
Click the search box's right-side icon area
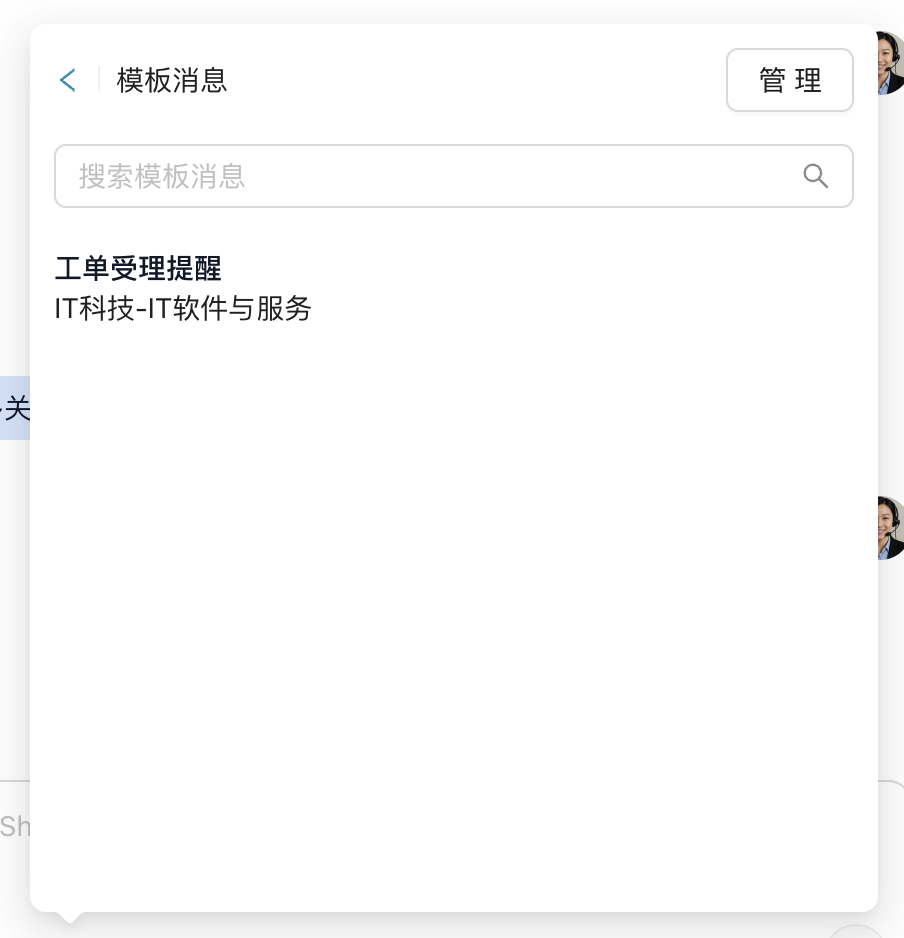[816, 176]
